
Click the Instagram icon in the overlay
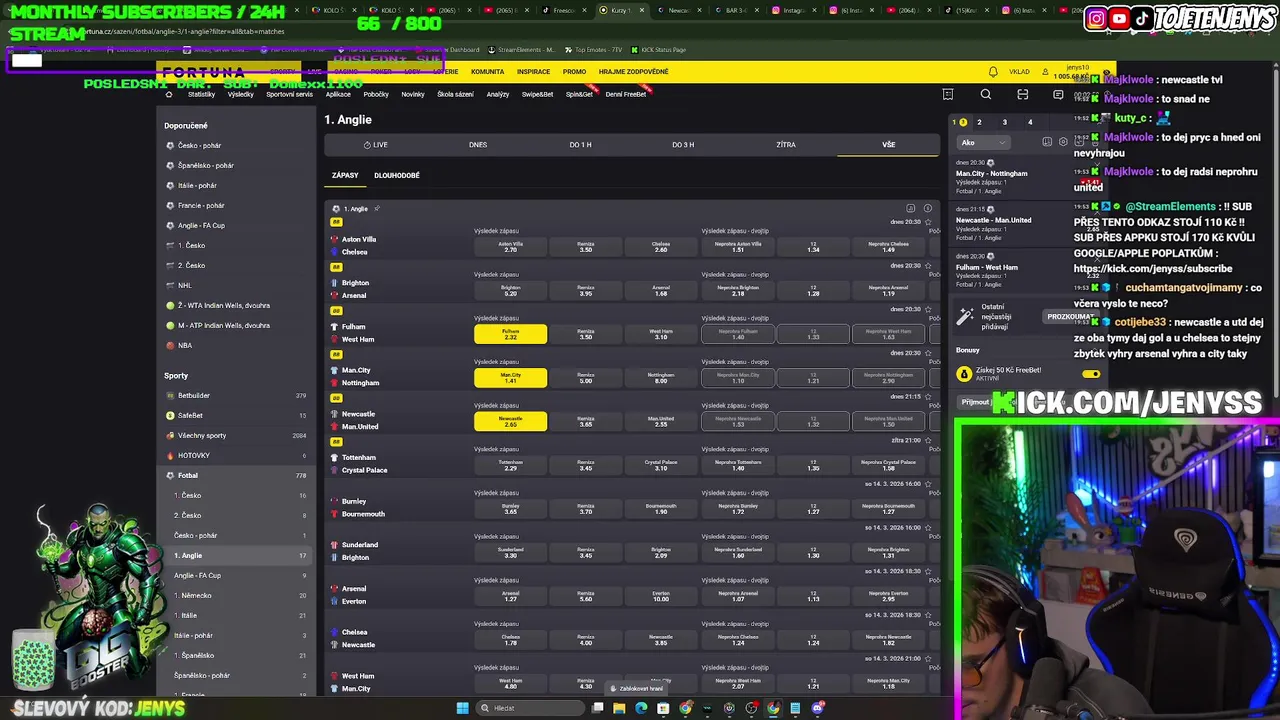[1097, 18]
